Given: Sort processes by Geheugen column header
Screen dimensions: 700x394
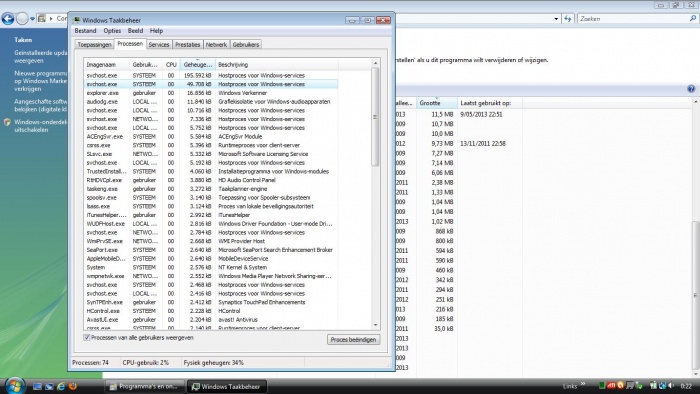Looking at the screenshot, I should coord(198,65).
